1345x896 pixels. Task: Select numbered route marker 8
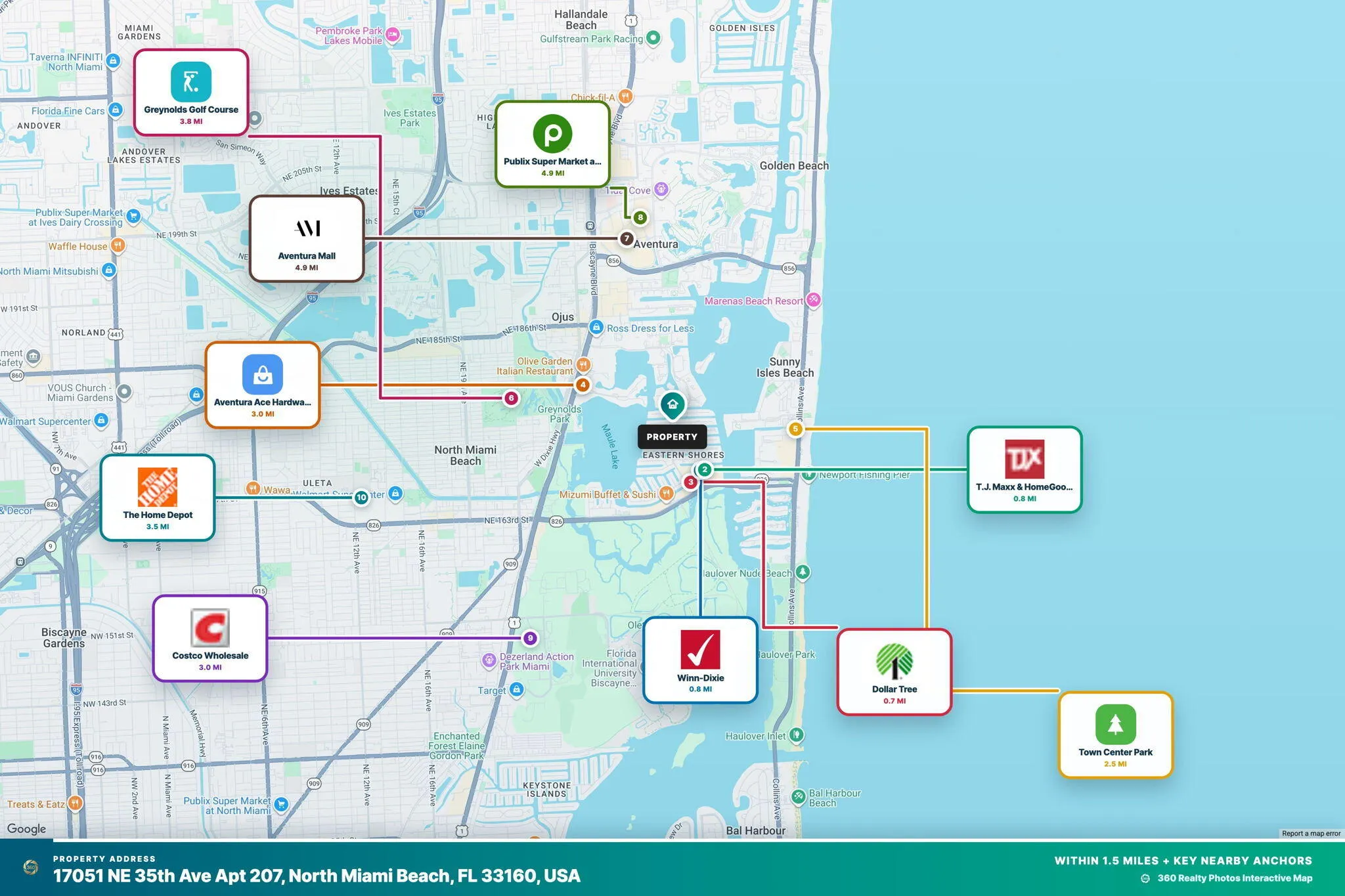point(640,217)
